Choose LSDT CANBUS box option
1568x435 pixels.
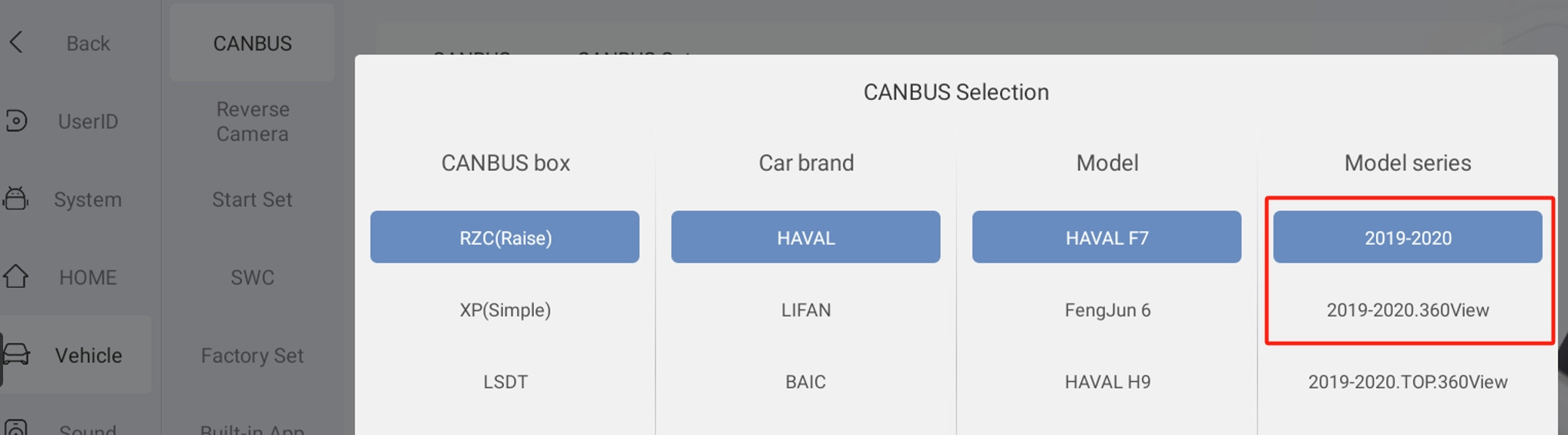(x=505, y=382)
